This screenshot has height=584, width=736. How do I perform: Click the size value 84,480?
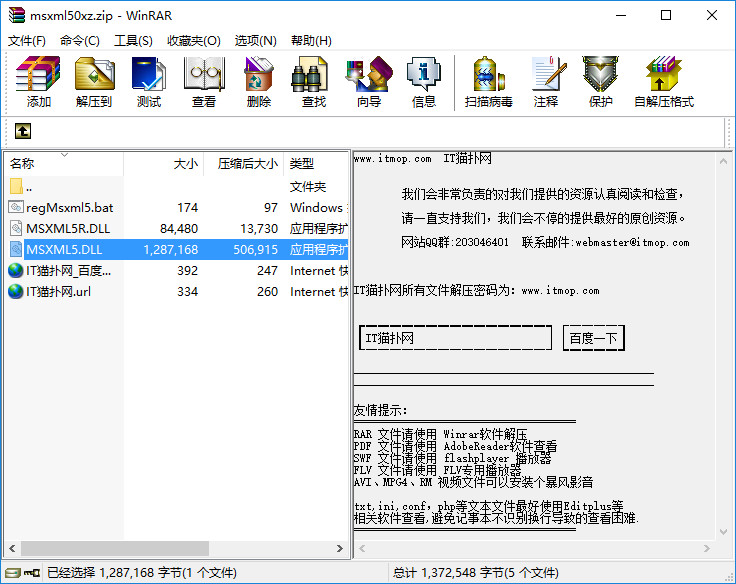[179, 229]
